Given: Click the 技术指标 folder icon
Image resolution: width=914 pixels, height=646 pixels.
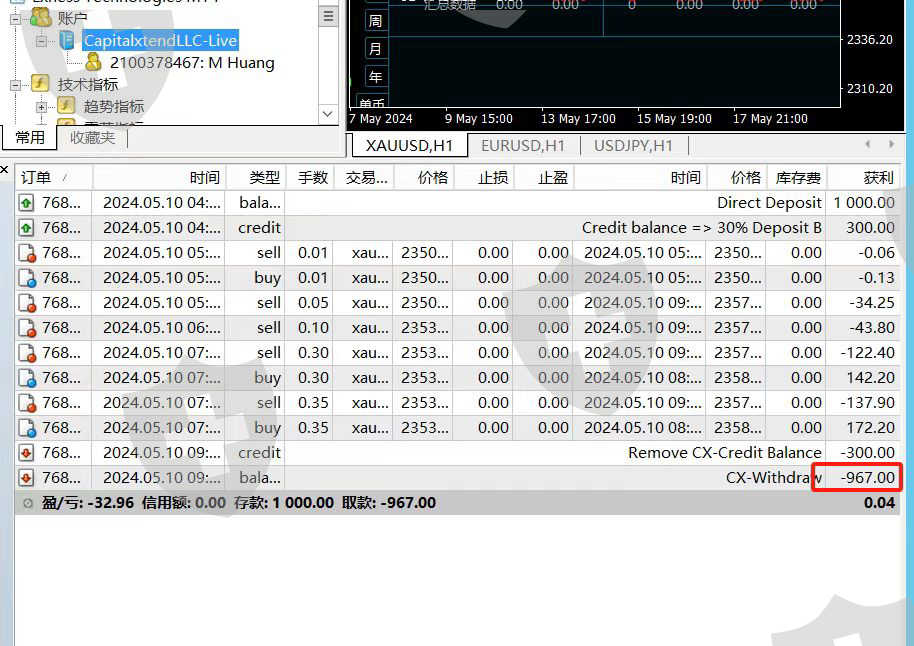Looking at the screenshot, I should (40, 84).
